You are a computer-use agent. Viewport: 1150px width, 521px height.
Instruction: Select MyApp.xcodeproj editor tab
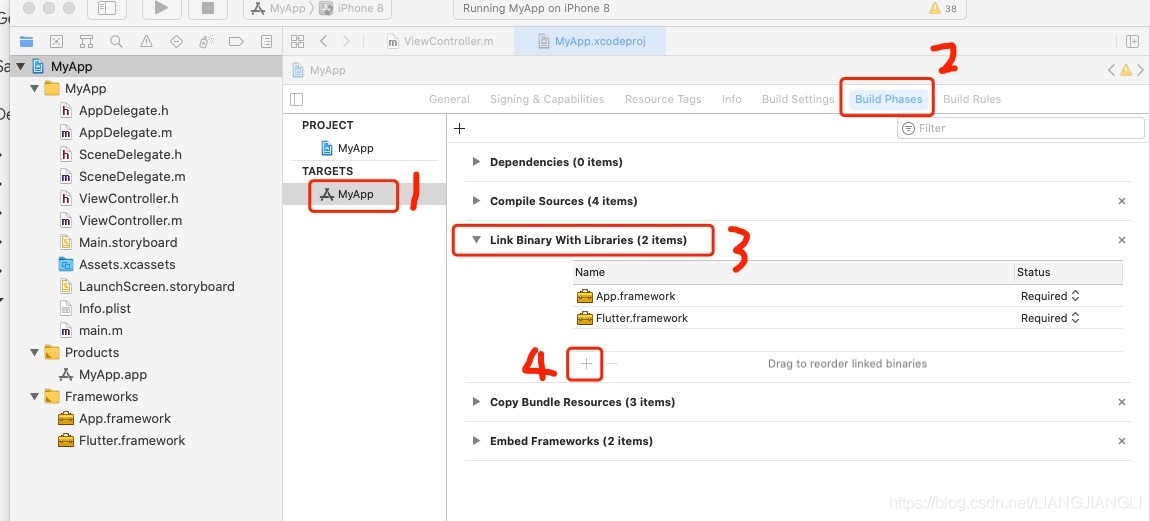[x=590, y=41]
